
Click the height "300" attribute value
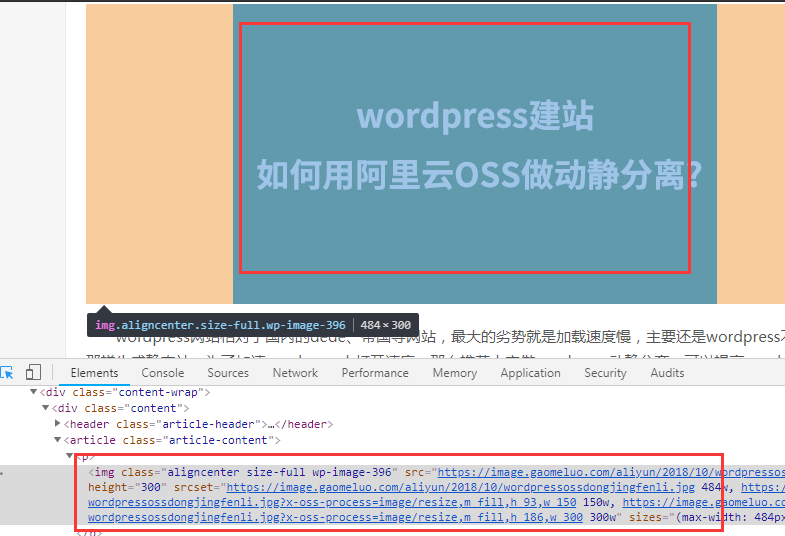coord(151,487)
